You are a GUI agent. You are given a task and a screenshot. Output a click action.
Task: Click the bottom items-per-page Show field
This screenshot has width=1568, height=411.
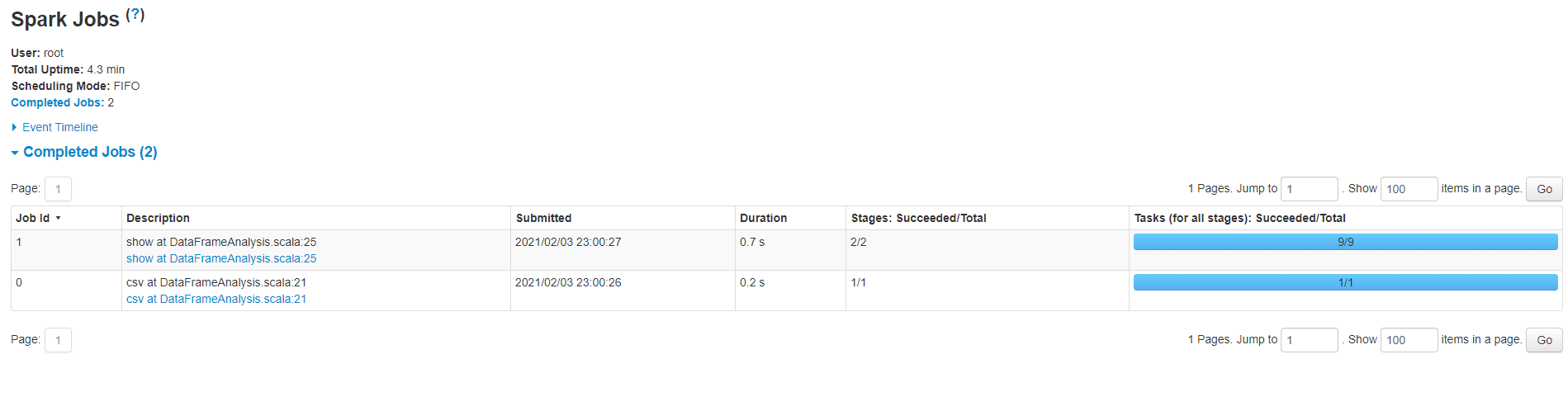pos(1409,340)
